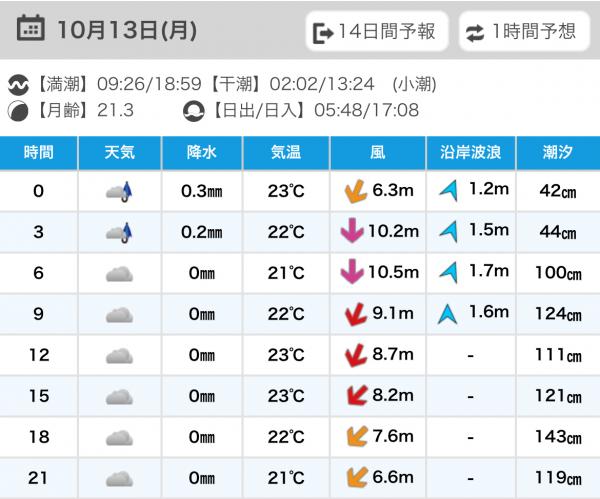
Task: Click the 143cm tide value at 18時
Action: (558, 437)
